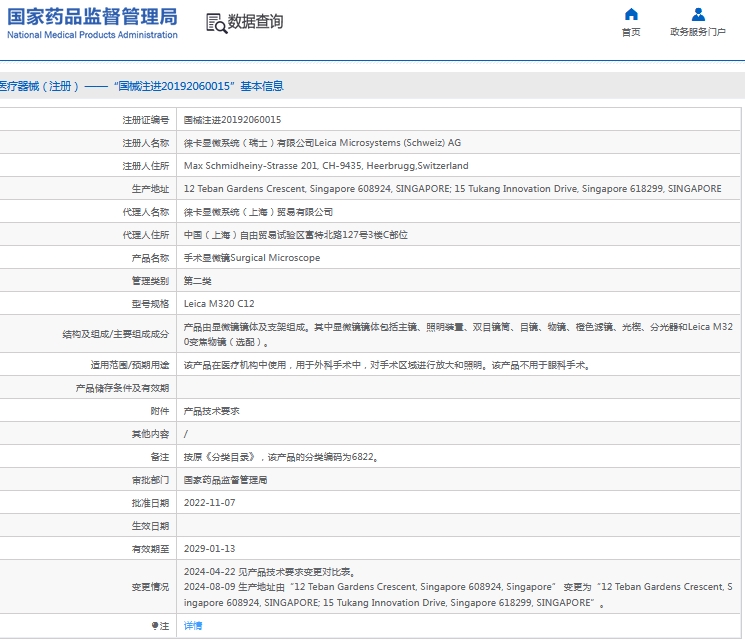
Task: Click the 变更情况 label
Action: coord(151,587)
